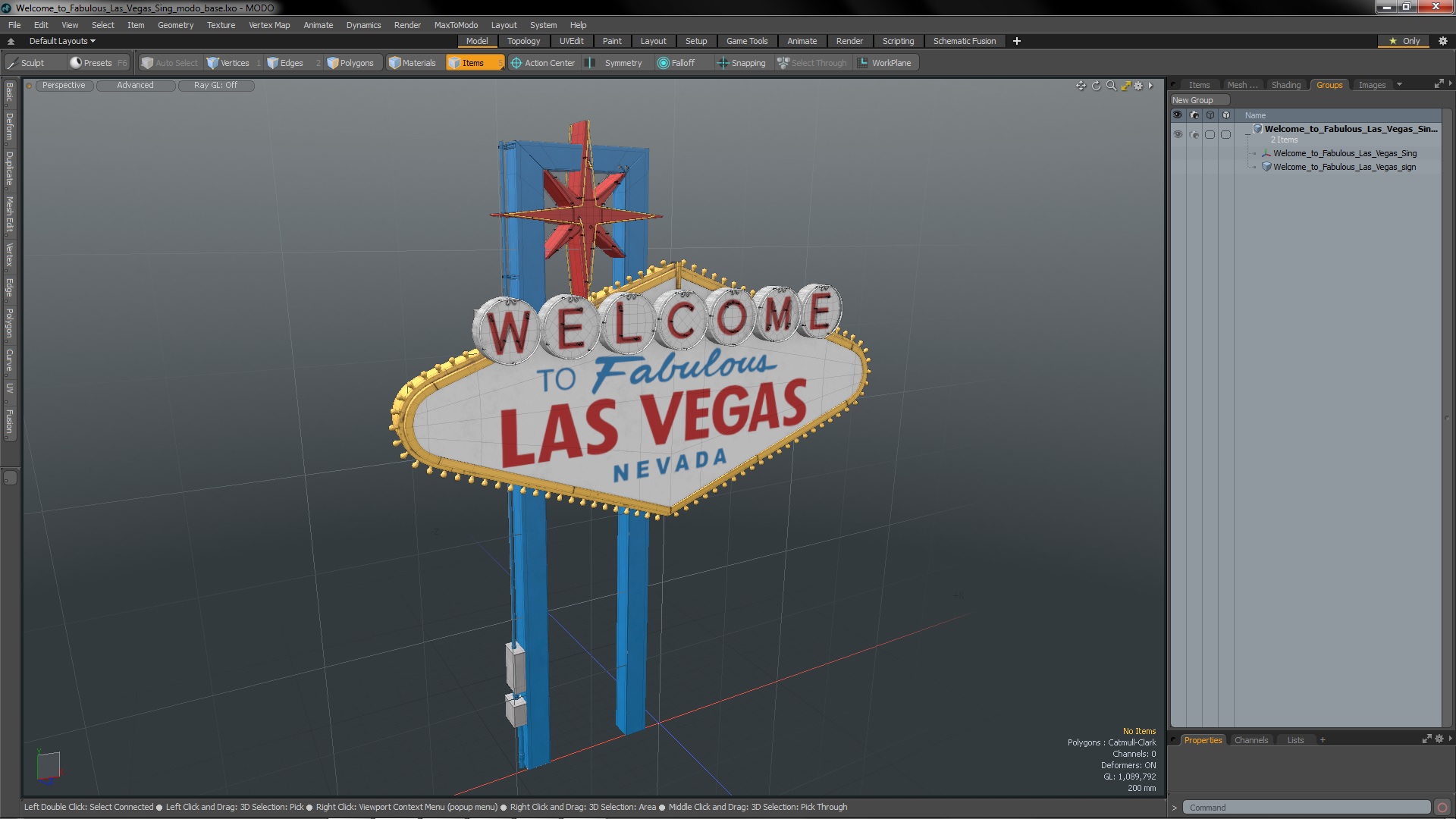This screenshot has width=1456, height=819.
Task: Click the record button beside Command field
Action: [1442, 808]
